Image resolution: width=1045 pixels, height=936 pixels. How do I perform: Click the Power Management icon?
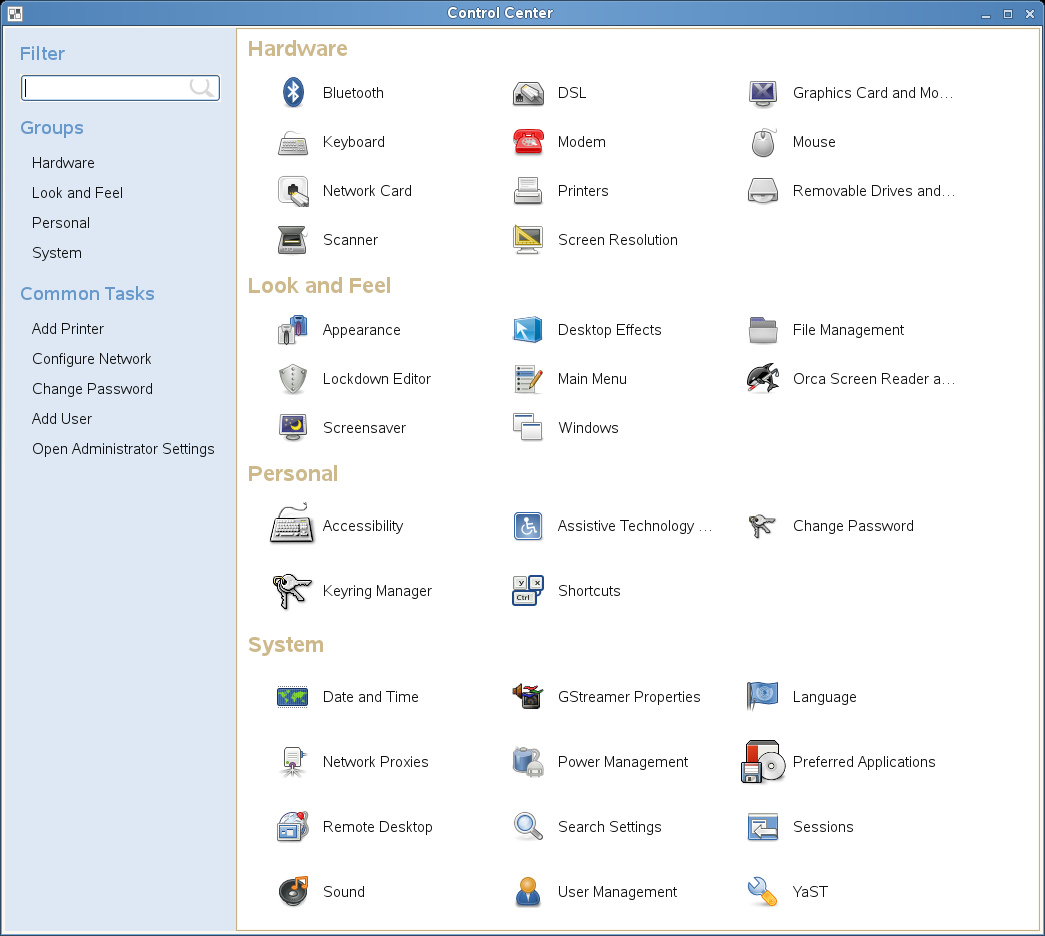528,762
